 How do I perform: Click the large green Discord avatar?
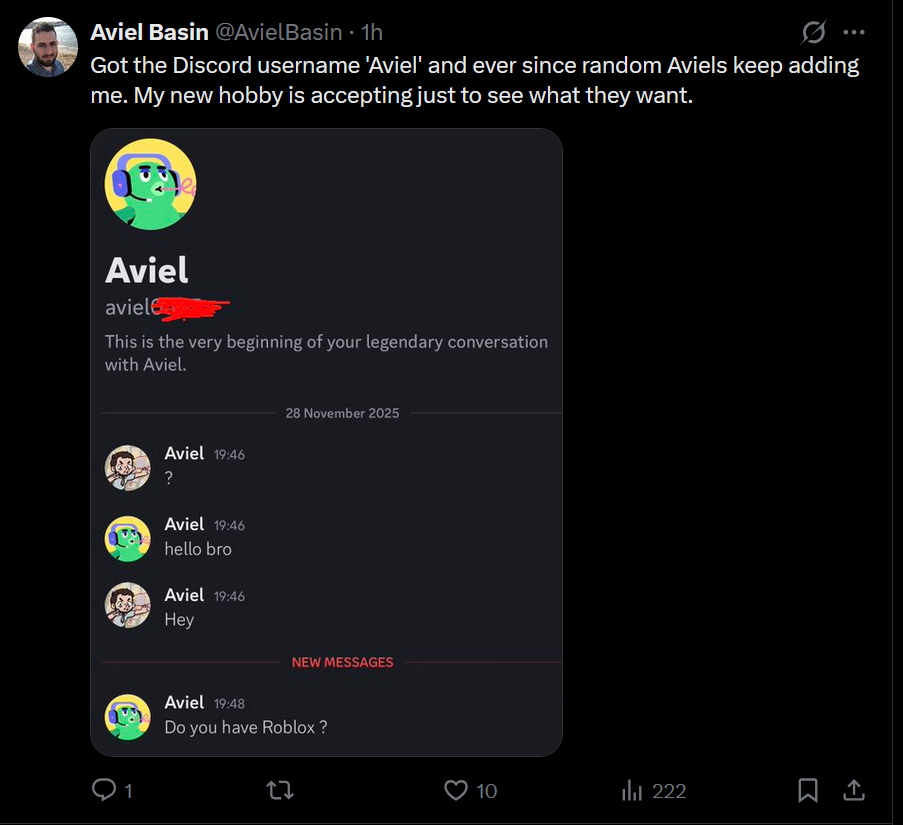click(x=150, y=184)
